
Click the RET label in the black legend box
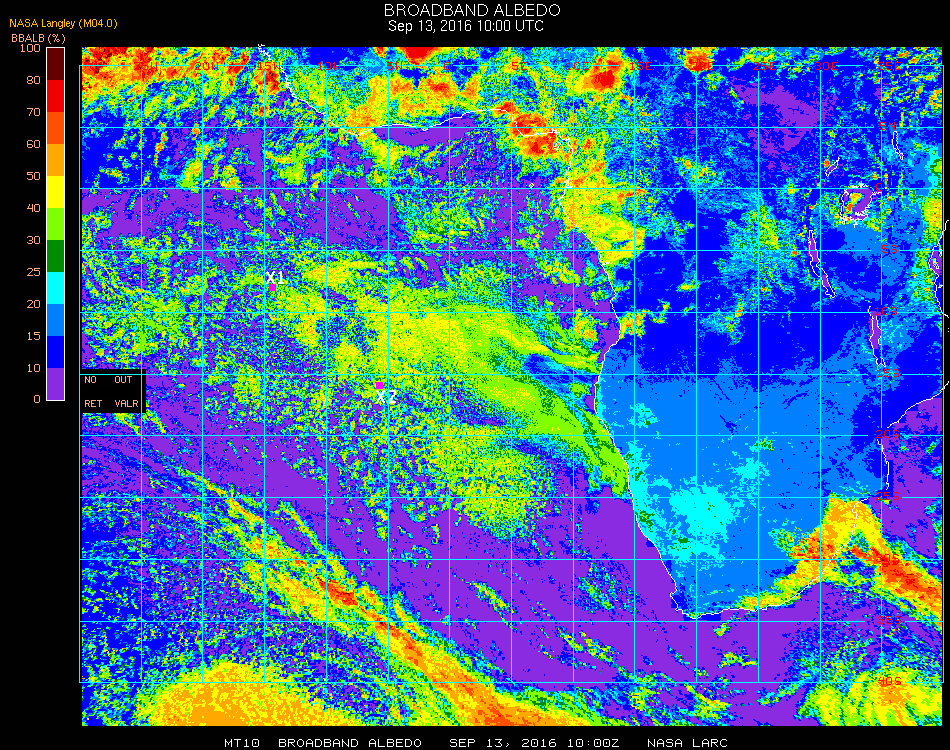(93, 403)
